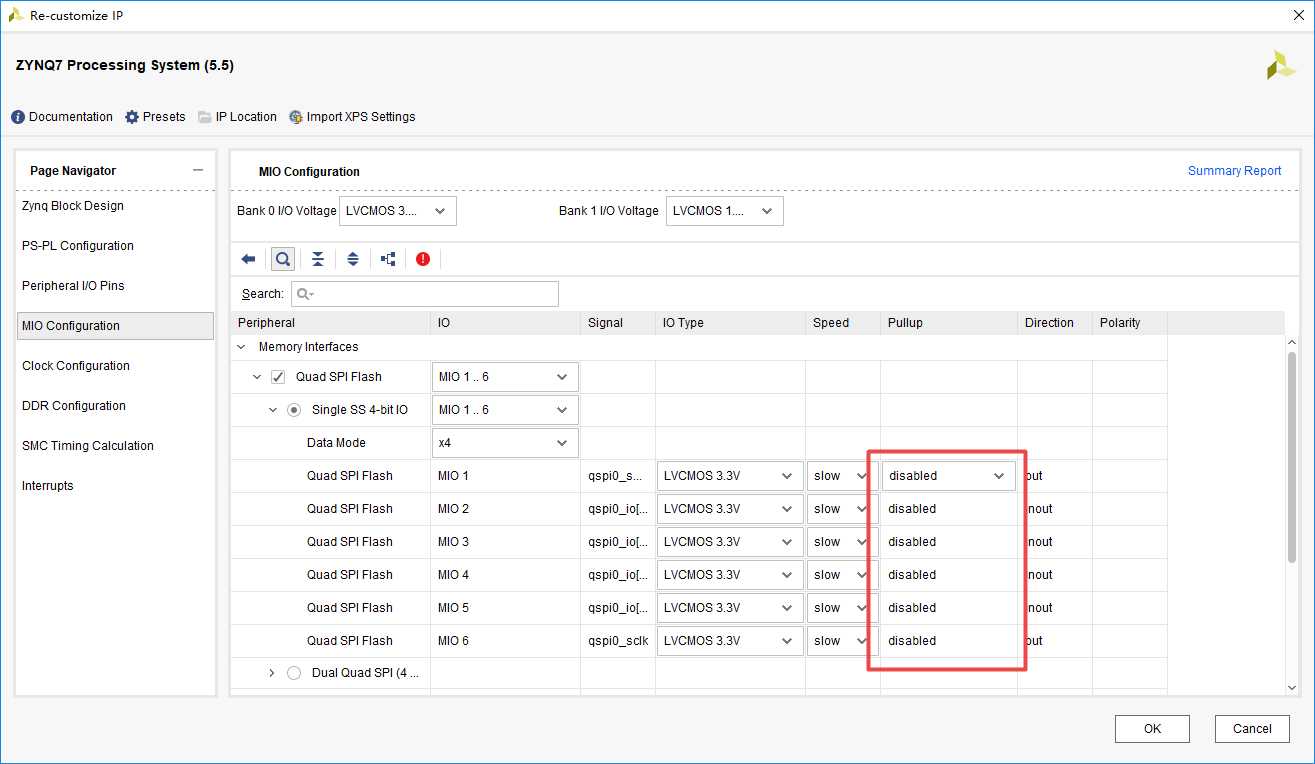The image size is (1315, 764).
Task: Go to Zynq Block Design page
Action: (x=73, y=206)
